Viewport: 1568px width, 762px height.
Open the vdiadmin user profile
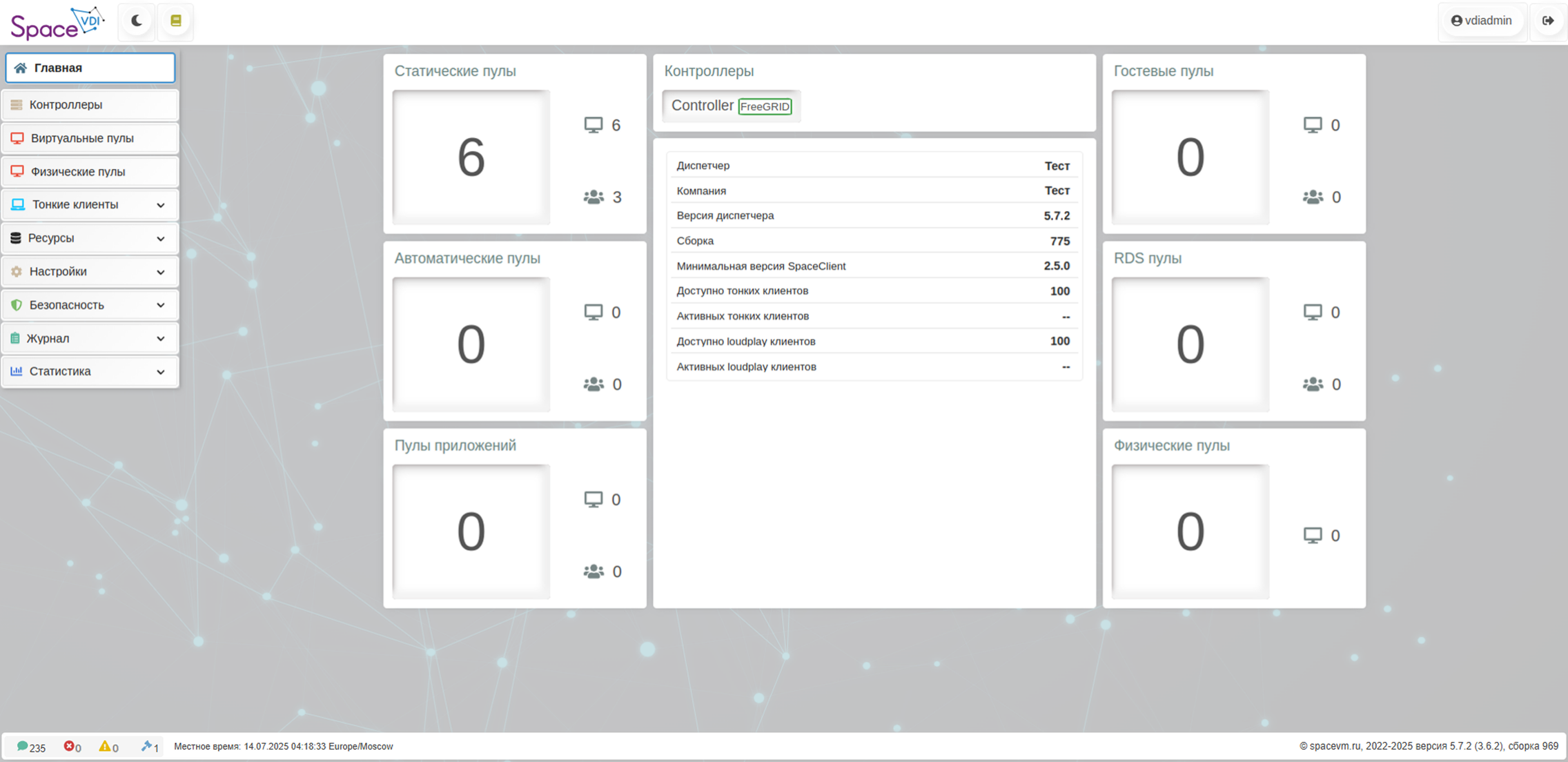1482,21
